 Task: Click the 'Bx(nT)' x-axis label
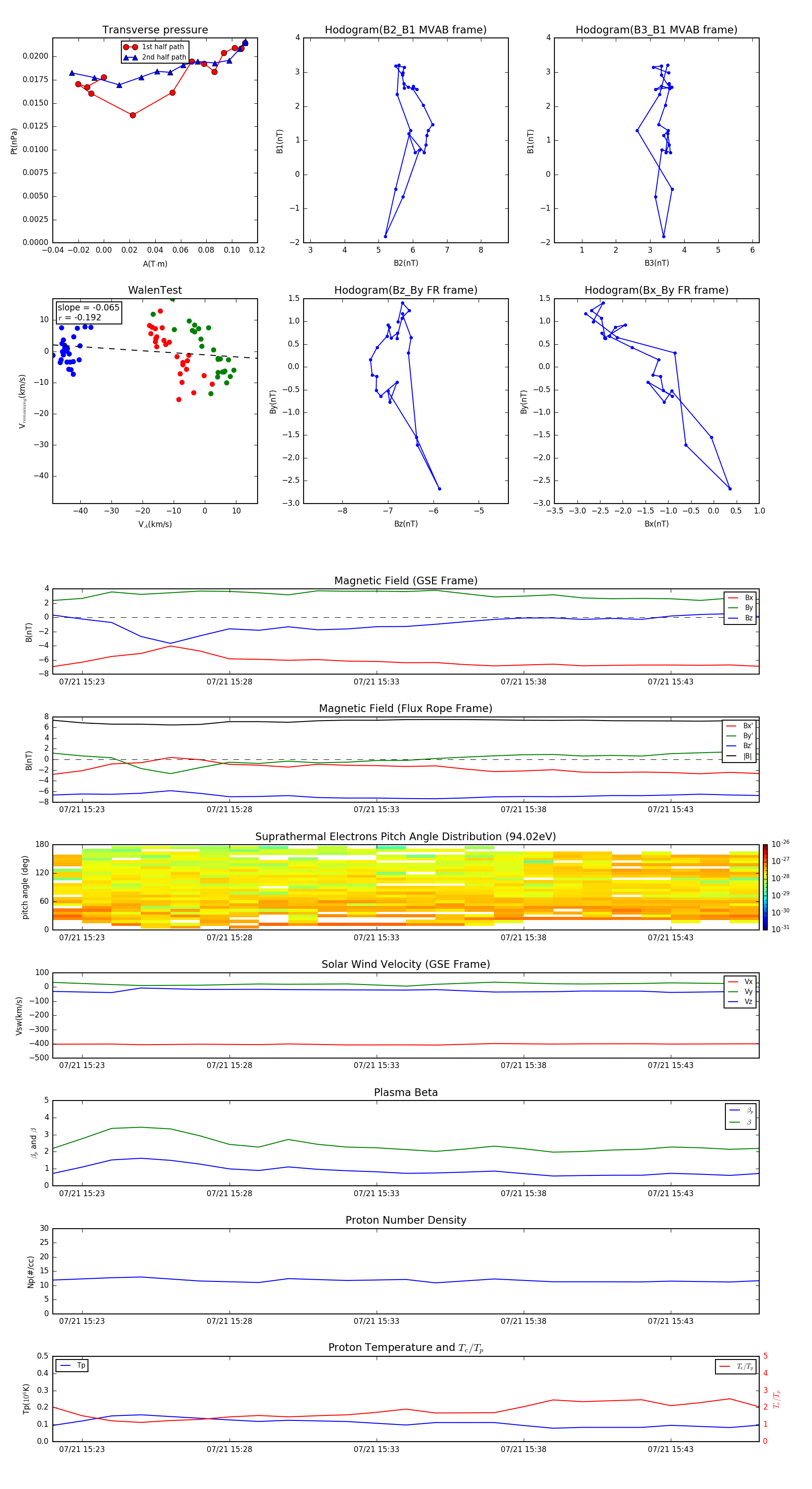click(656, 524)
